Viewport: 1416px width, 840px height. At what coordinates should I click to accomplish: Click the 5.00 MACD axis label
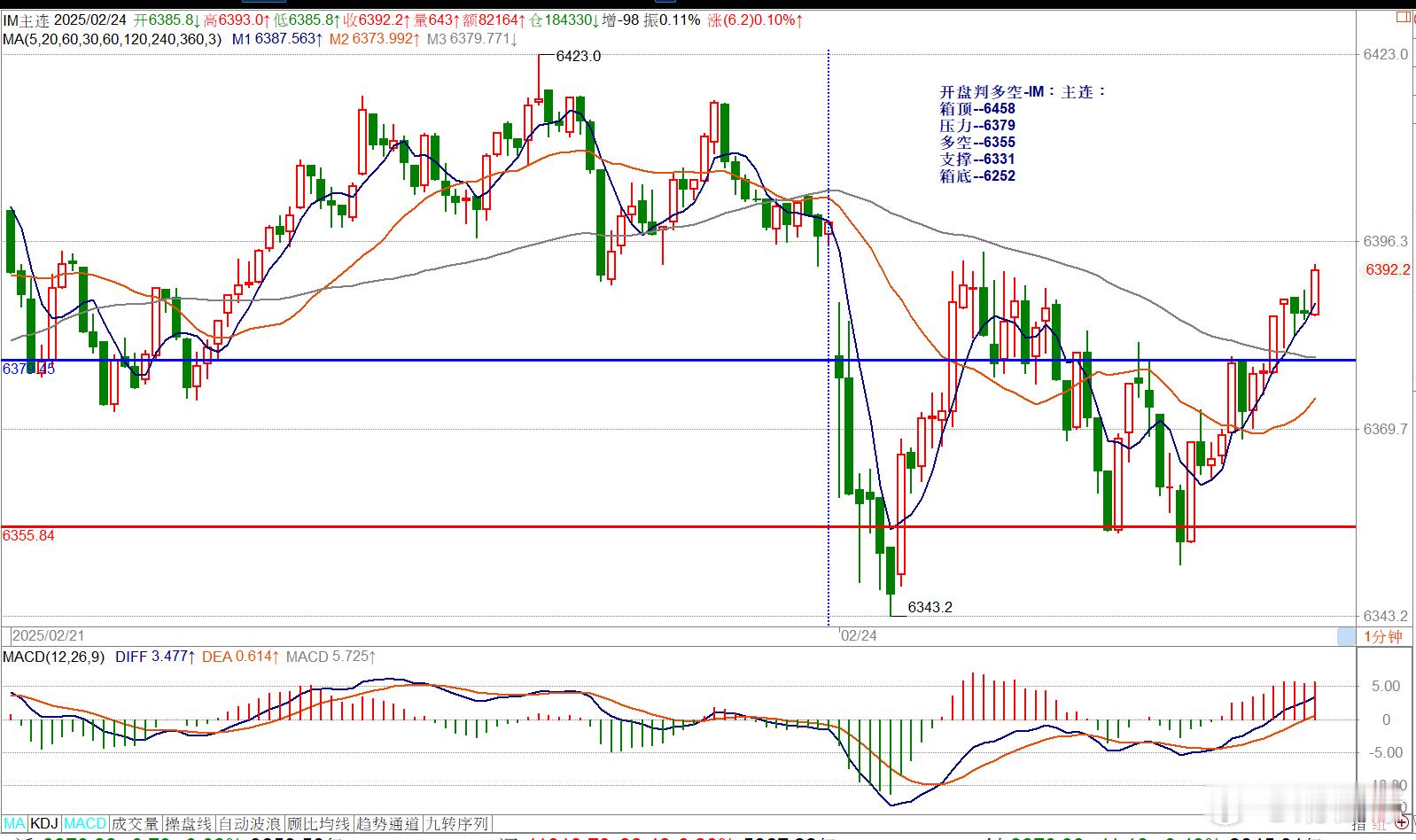[1386, 686]
